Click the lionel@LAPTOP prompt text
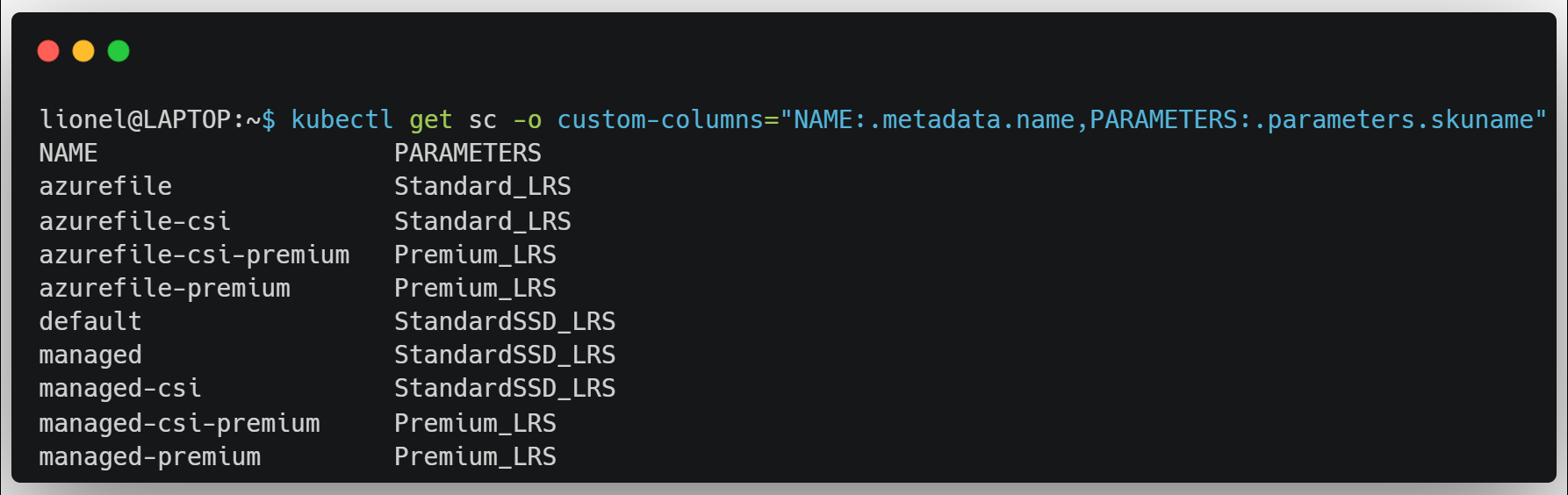The image size is (1568, 495). [135, 119]
